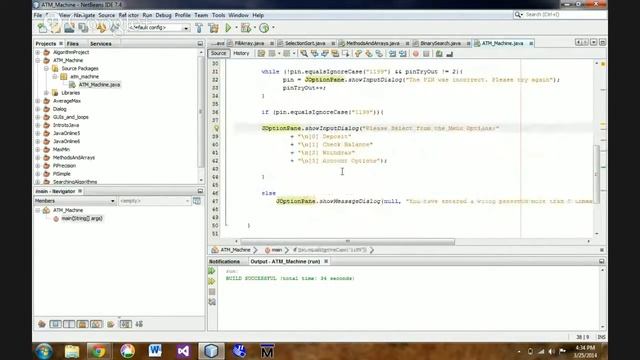Click the last edit location icon in editor toolbar
Viewport: 640px width, 360px height.
261,53
